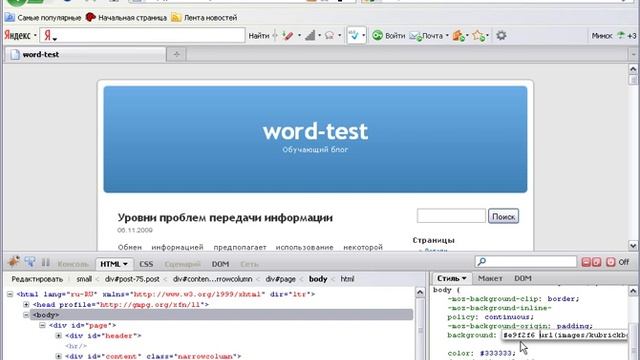
Task: Select div#post-75.post breadcrumb
Action: coord(132,279)
